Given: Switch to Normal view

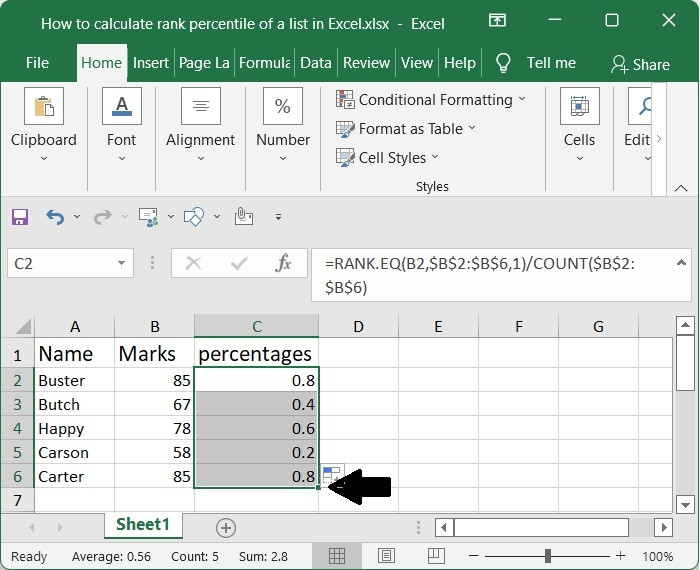Looking at the screenshot, I should point(337,556).
